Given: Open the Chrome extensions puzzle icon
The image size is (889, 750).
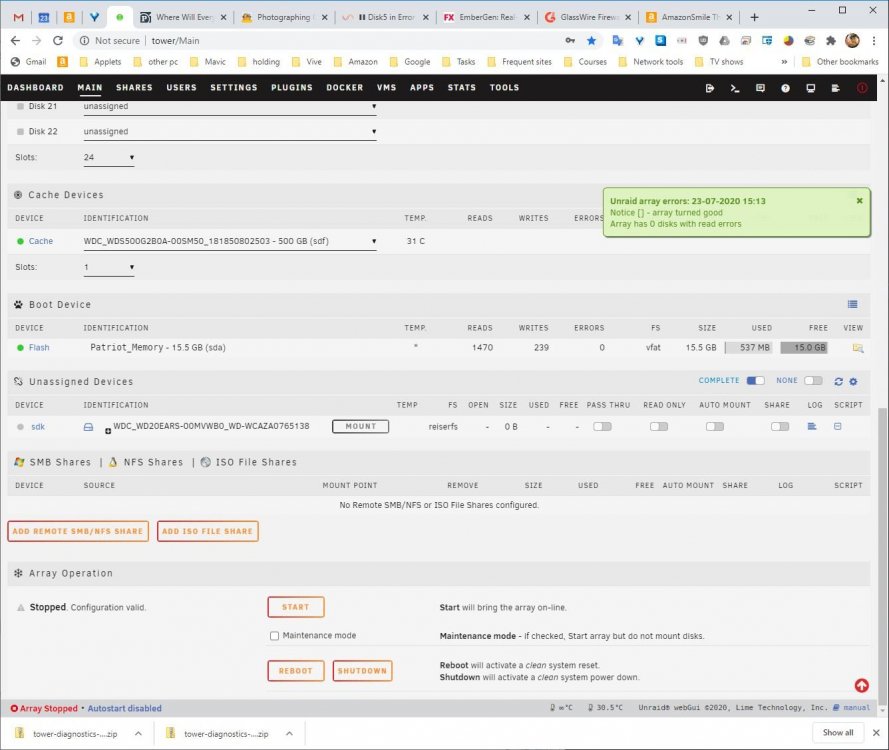Looking at the screenshot, I should pyautogui.click(x=831, y=40).
